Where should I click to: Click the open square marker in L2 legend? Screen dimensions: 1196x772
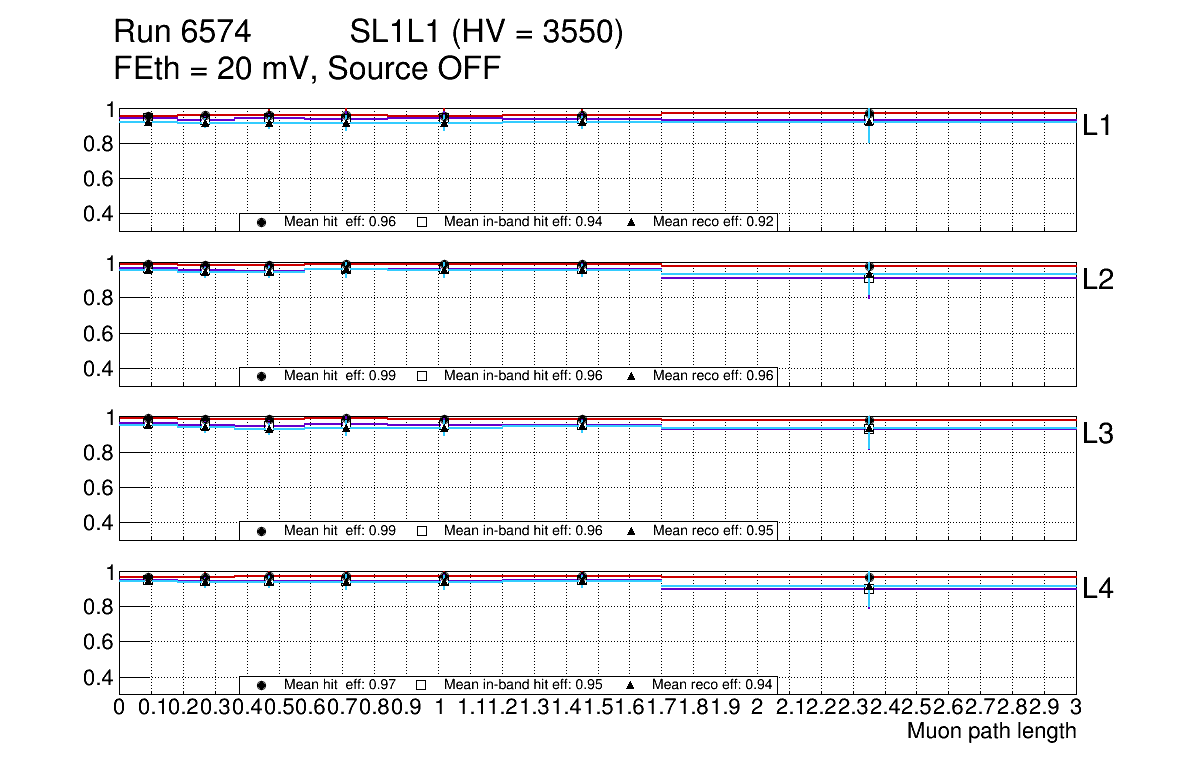click(x=422, y=377)
